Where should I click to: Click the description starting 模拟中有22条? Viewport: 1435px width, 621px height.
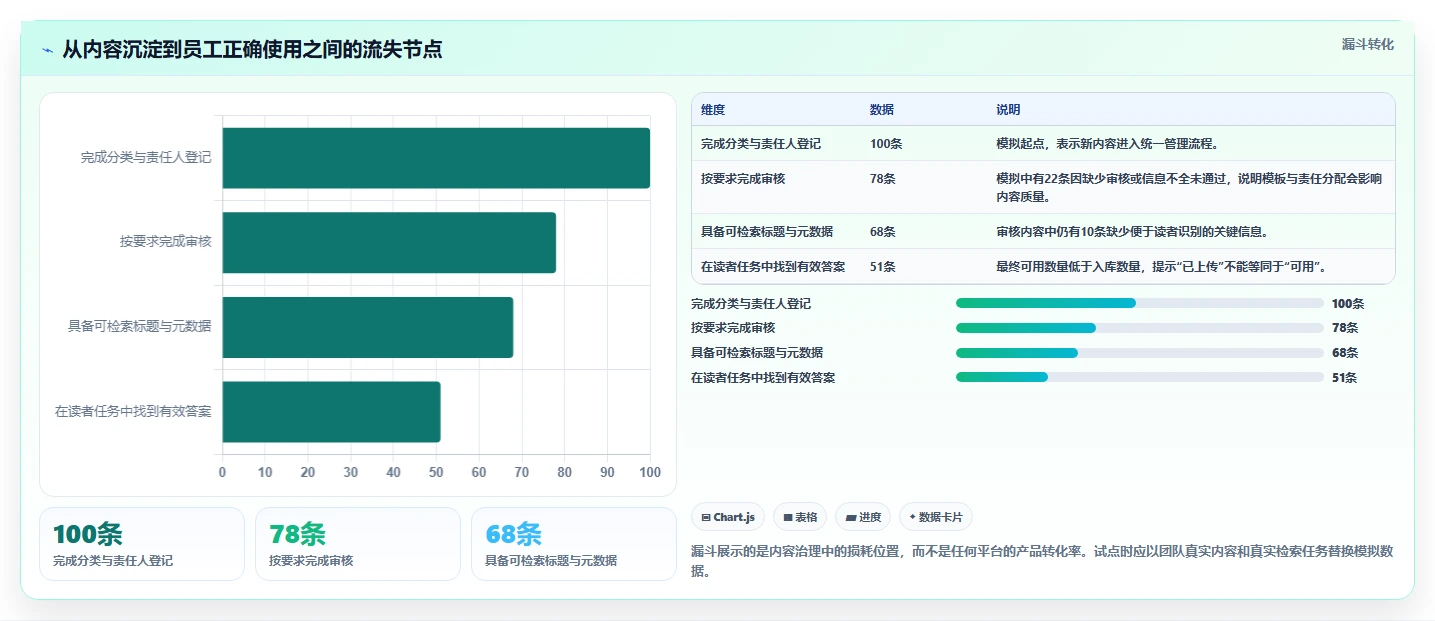point(1189,187)
